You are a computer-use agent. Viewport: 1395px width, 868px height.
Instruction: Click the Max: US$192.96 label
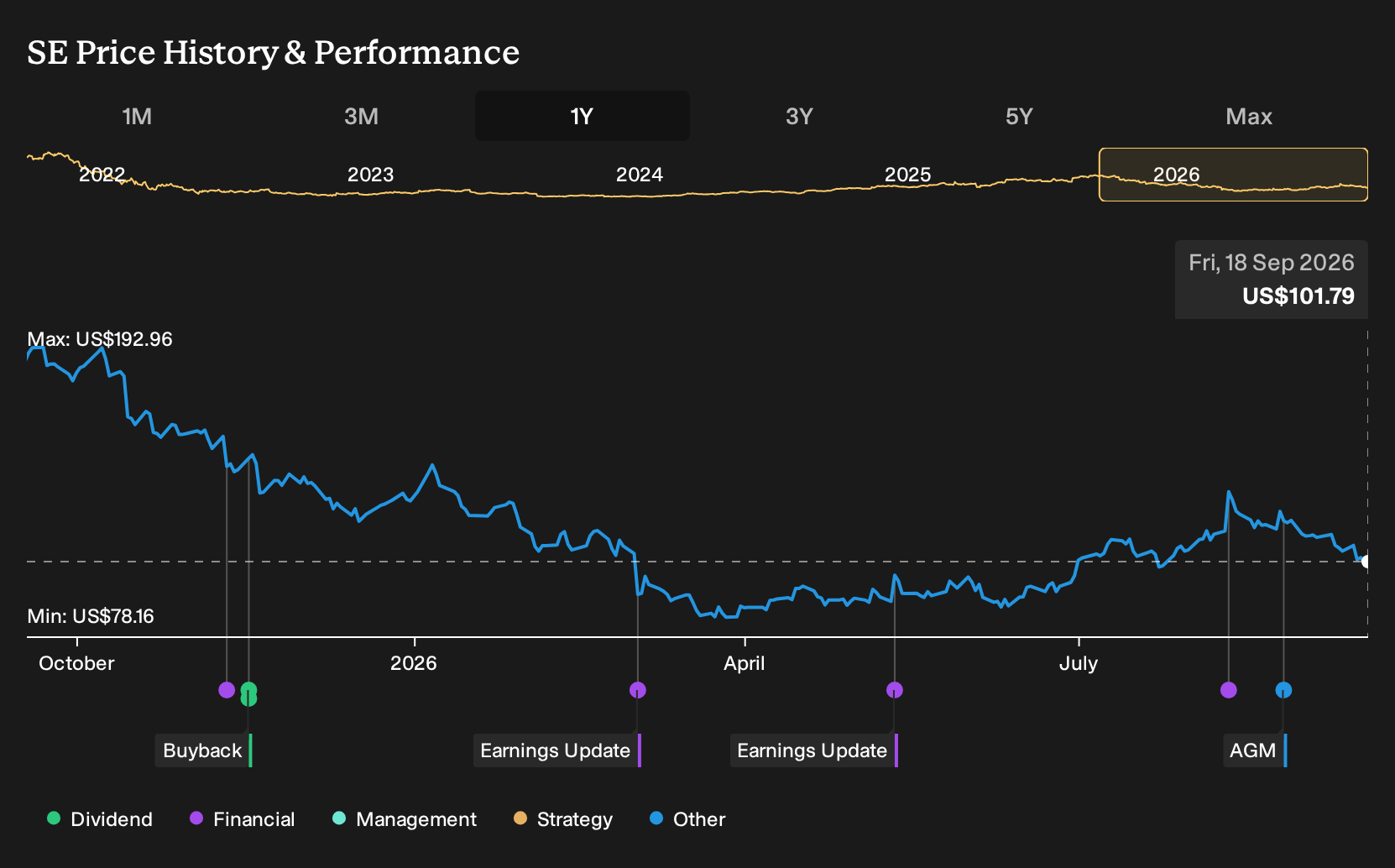pos(100,339)
